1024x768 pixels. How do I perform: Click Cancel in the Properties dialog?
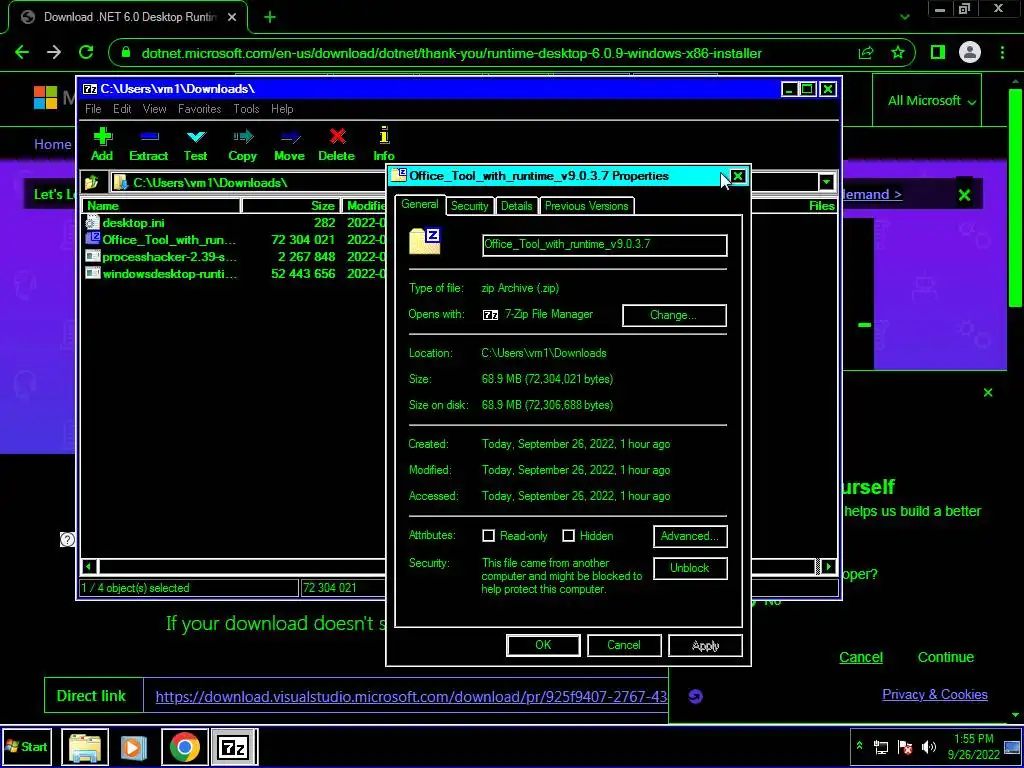click(624, 645)
